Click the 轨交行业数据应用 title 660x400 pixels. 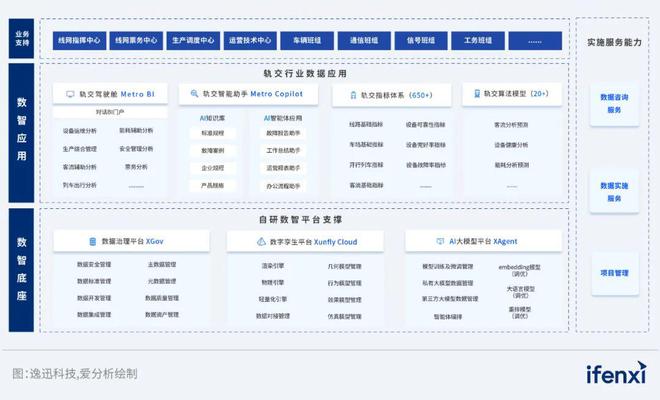point(305,73)
